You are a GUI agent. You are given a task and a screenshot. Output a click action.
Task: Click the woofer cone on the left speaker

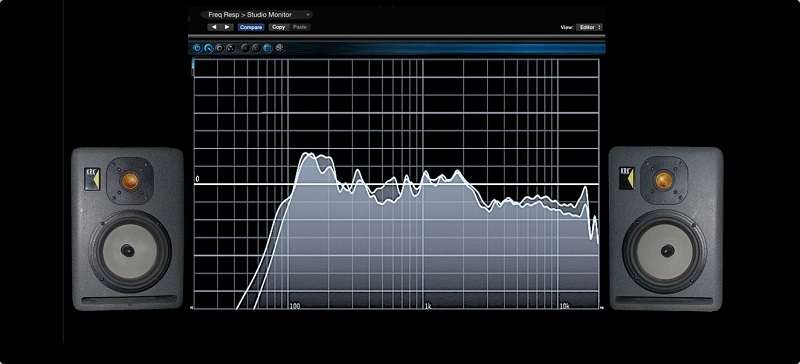pos(128,250)
